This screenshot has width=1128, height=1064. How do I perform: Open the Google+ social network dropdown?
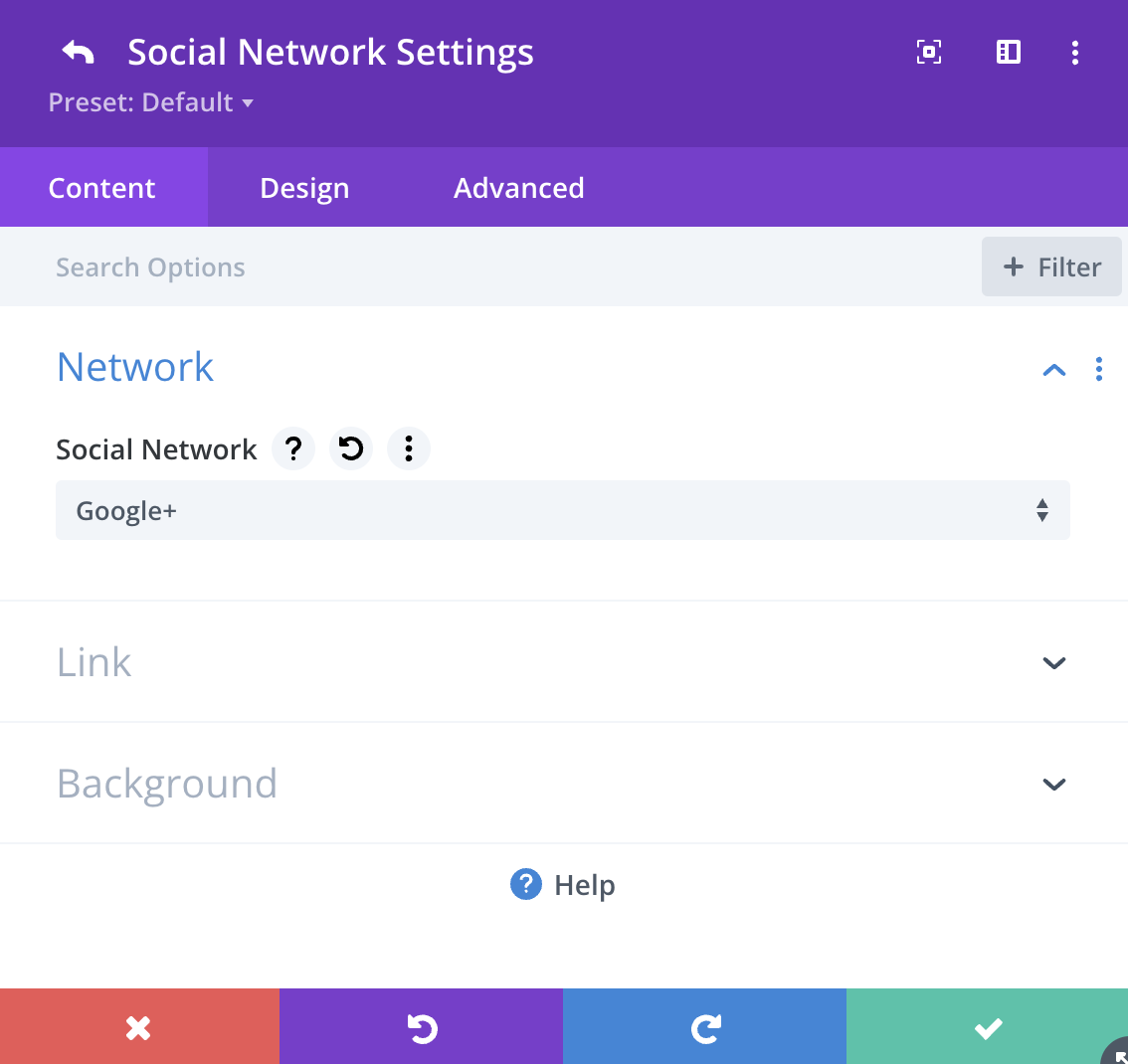point(563,510)
